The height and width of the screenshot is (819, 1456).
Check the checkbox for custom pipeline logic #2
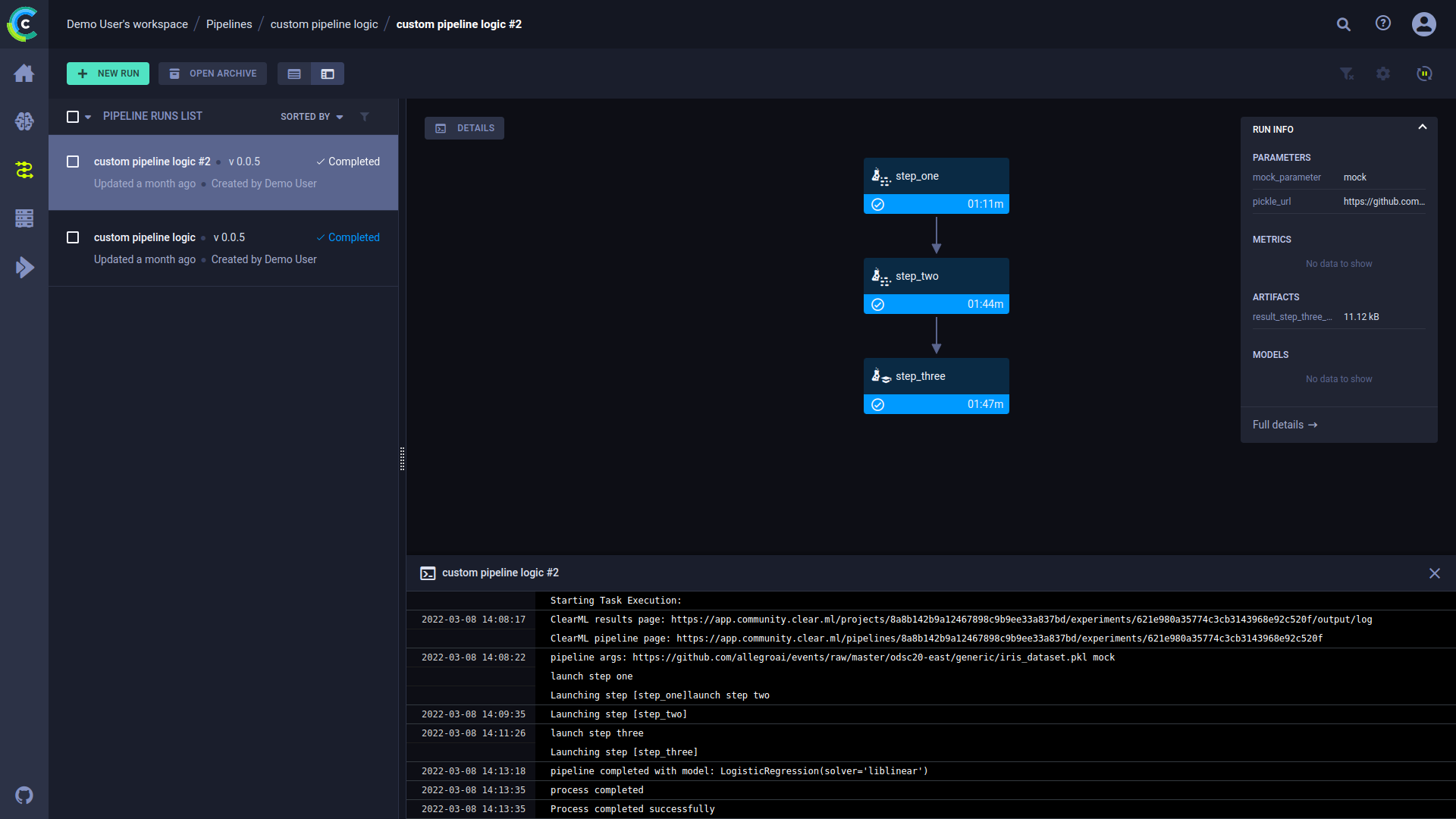(72, 162)
